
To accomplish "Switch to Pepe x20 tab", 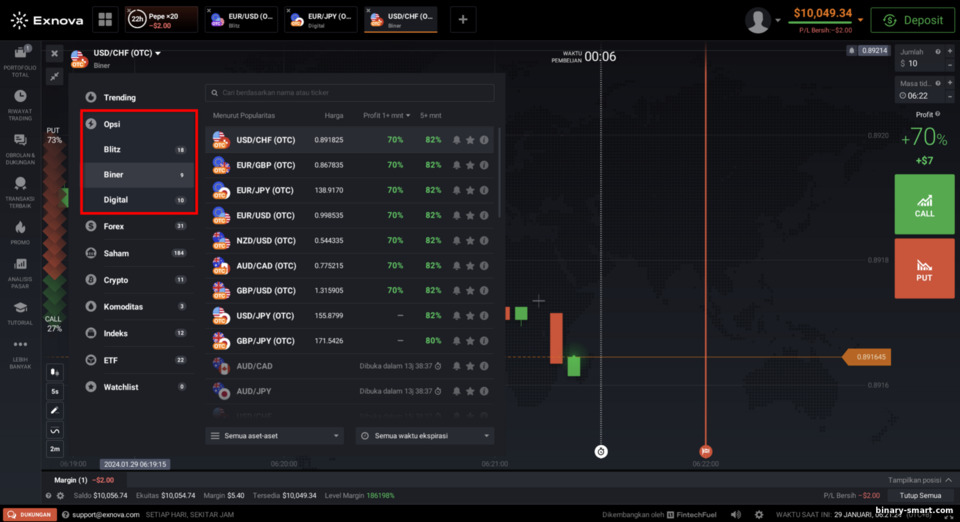I will pyautogui.click(x=162, y=20).
